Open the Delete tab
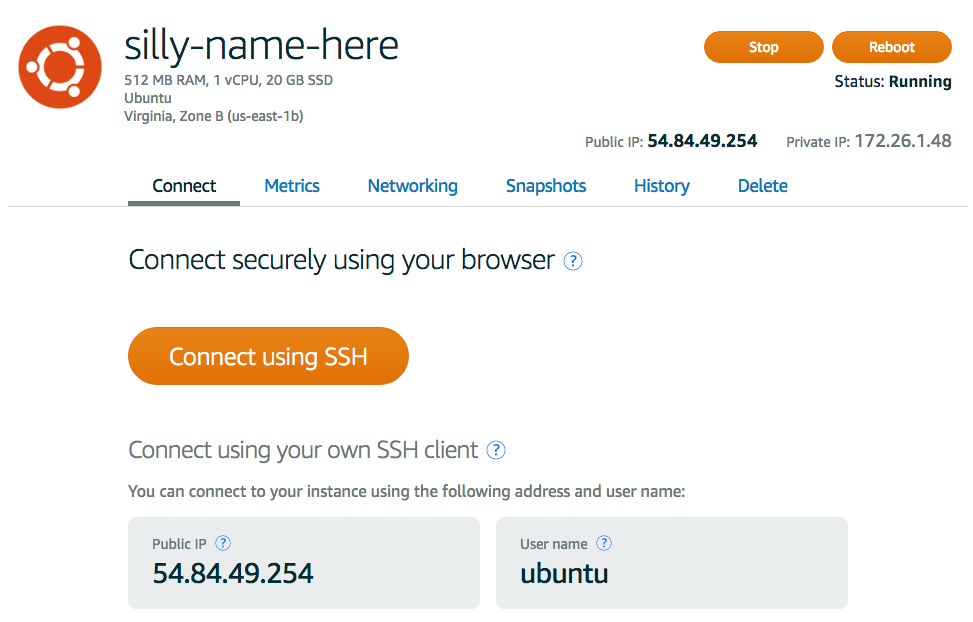 tap(763, 186)
